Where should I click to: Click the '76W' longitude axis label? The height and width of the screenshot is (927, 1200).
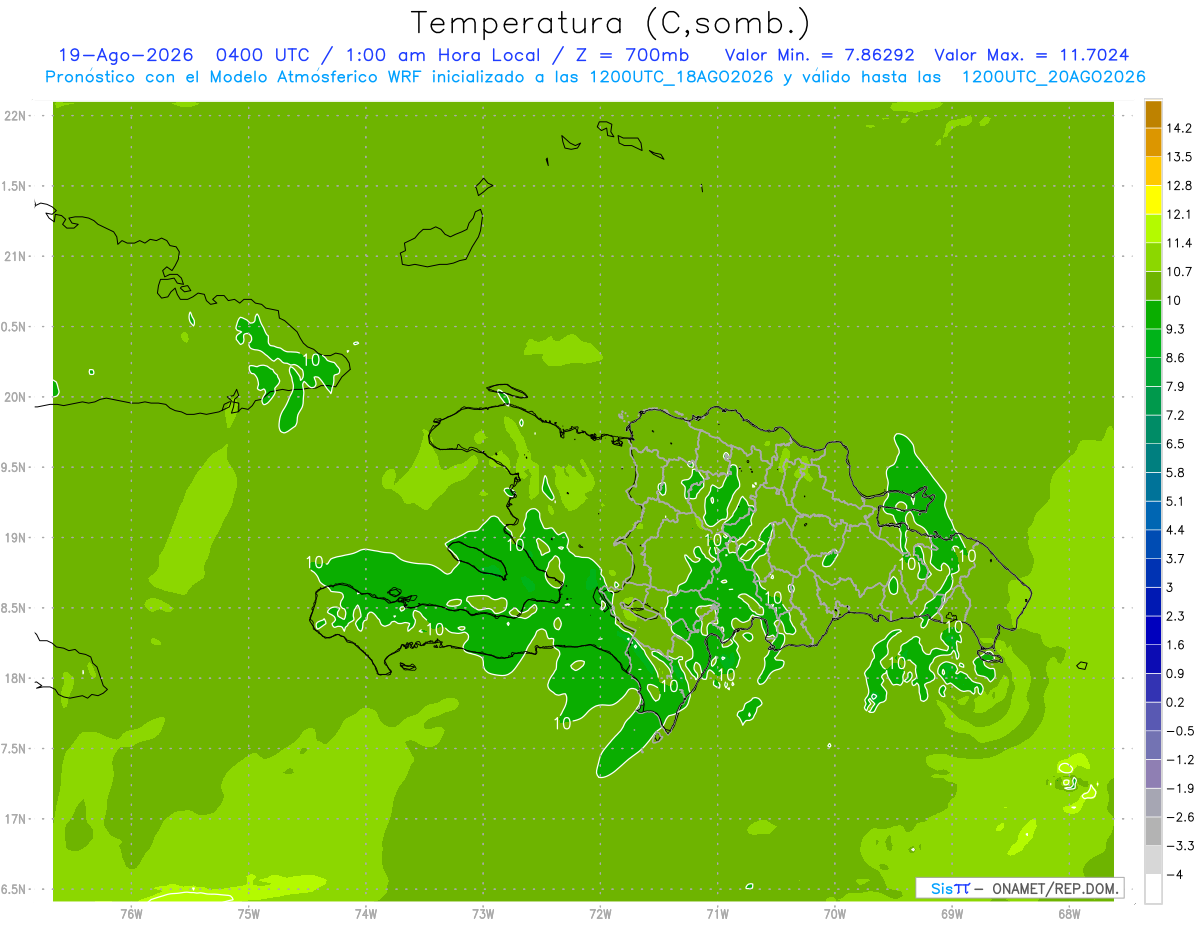131,913
